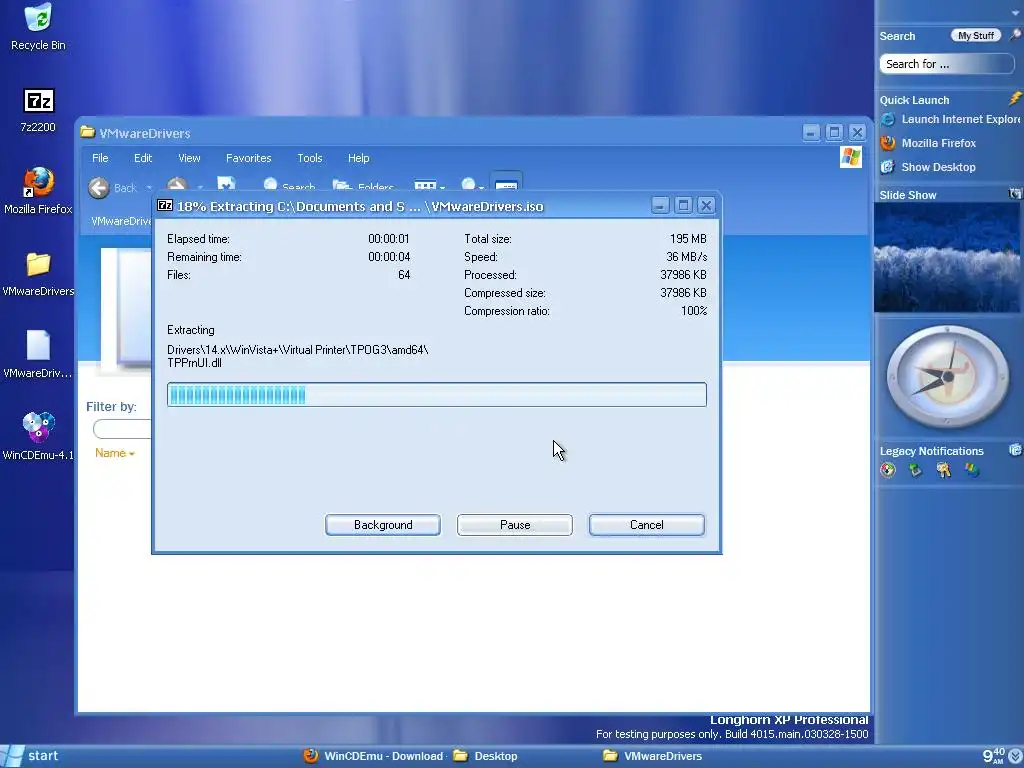Click the Mozilla Firefox link in sidebar
Viewport: 1024px width, 768px height.
pos(938,143)
